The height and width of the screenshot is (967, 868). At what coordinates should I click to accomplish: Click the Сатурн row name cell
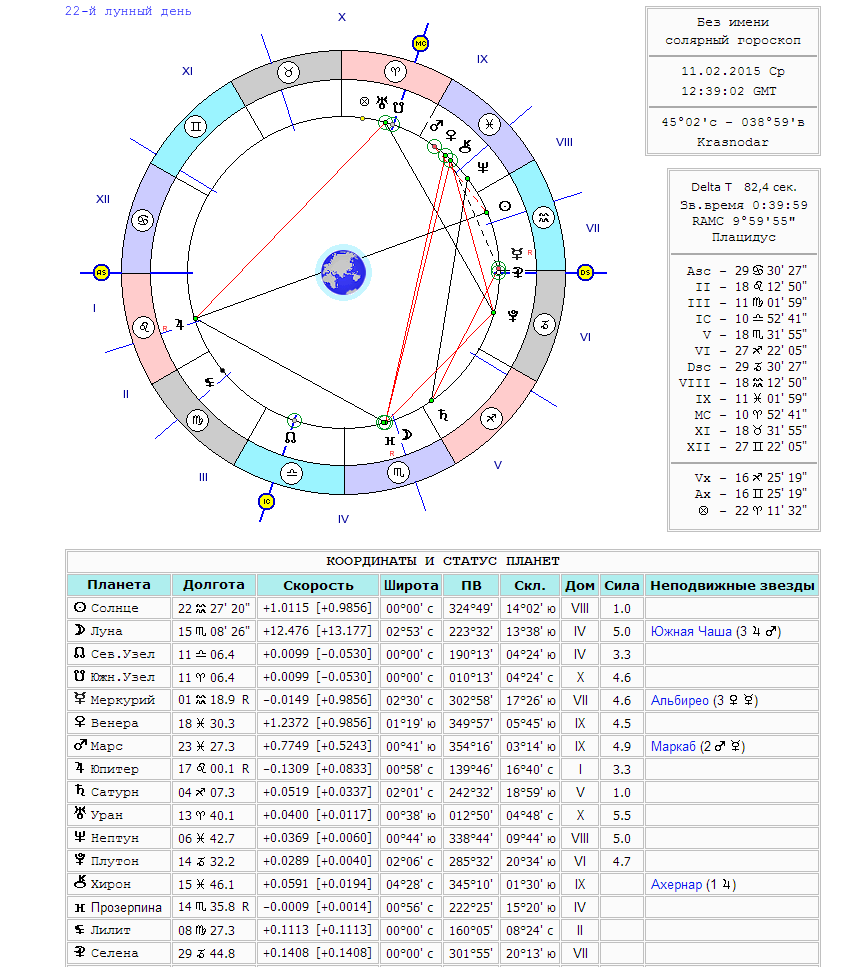tap(119, 792)
